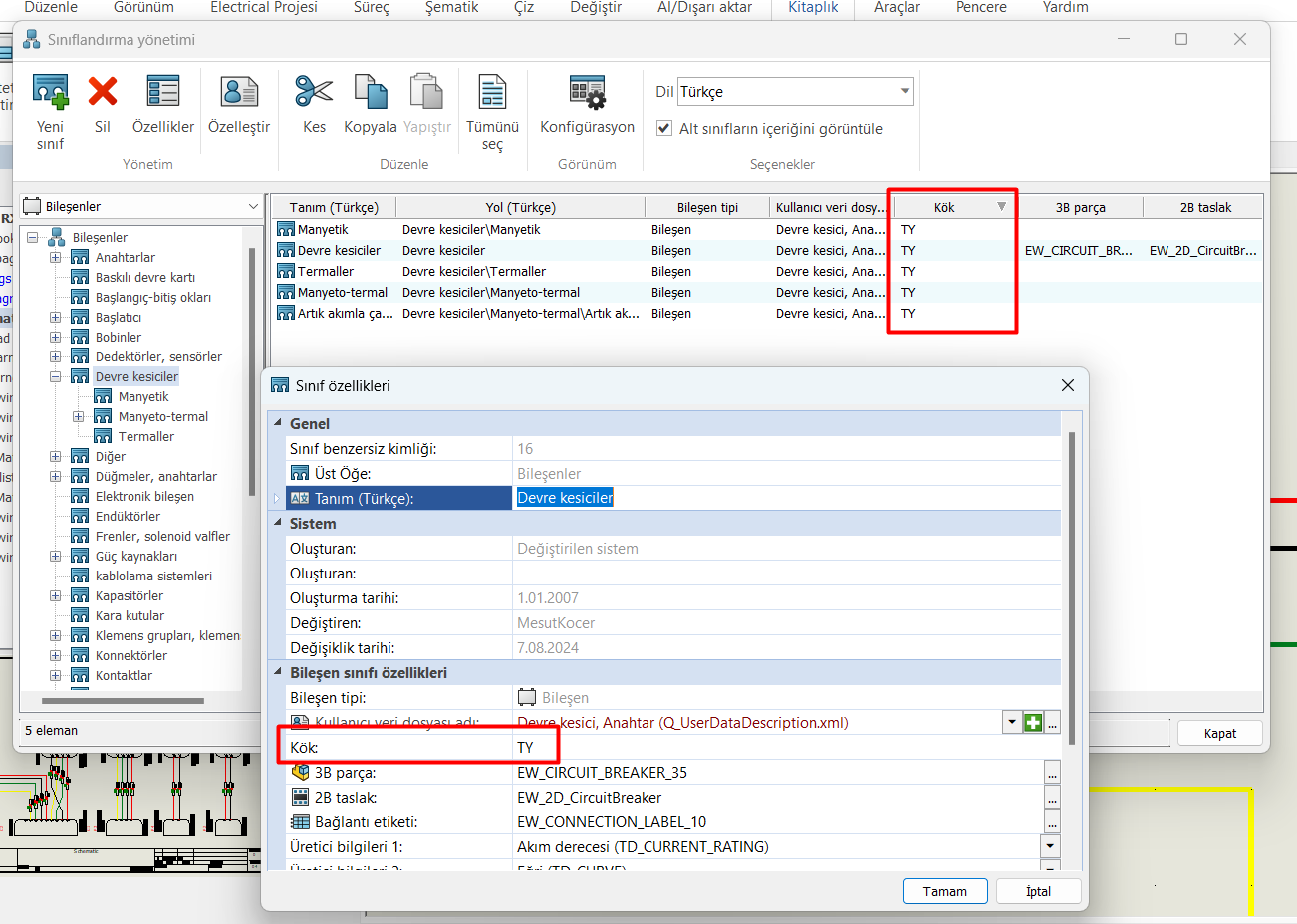Collapse the Genel section
The height and width of the screenshot is (924, 1297).
(x=278, y=423)
